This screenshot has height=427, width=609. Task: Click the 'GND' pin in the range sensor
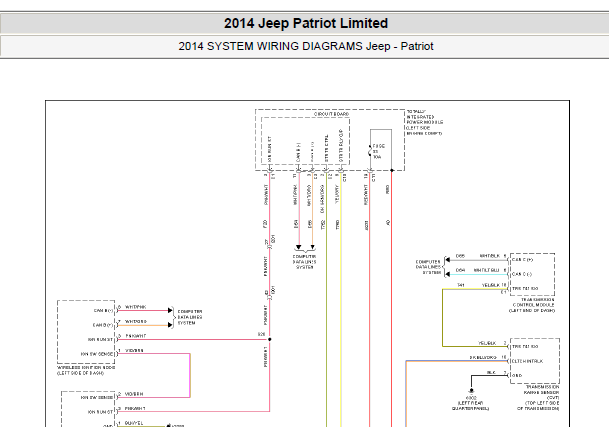tap(517, 375)
